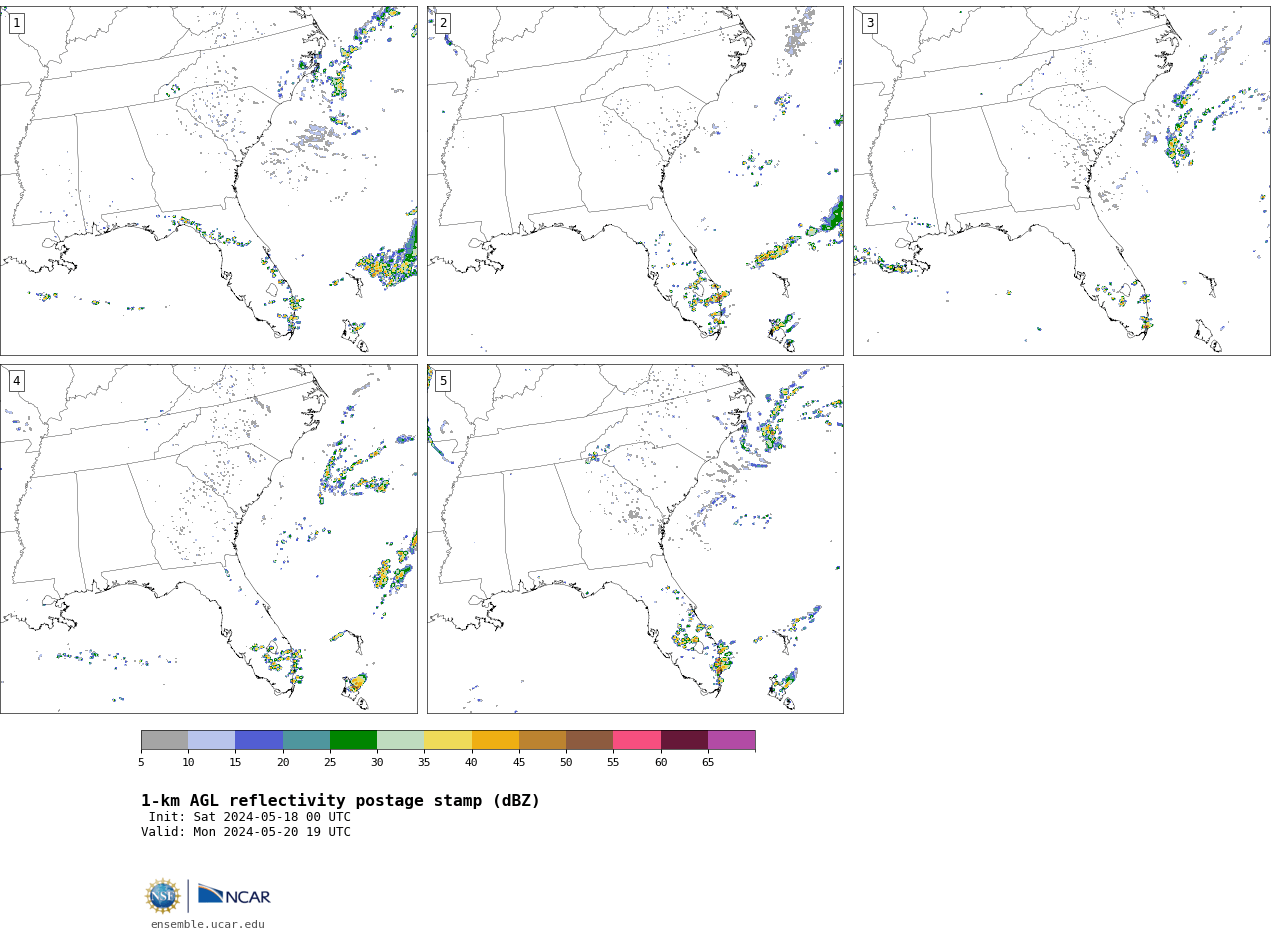Image resolution: width=1280 pixels, height=936 pixels.
Task: Click the dark green 25-30 dBZ swatch
Action: (353, 740)
